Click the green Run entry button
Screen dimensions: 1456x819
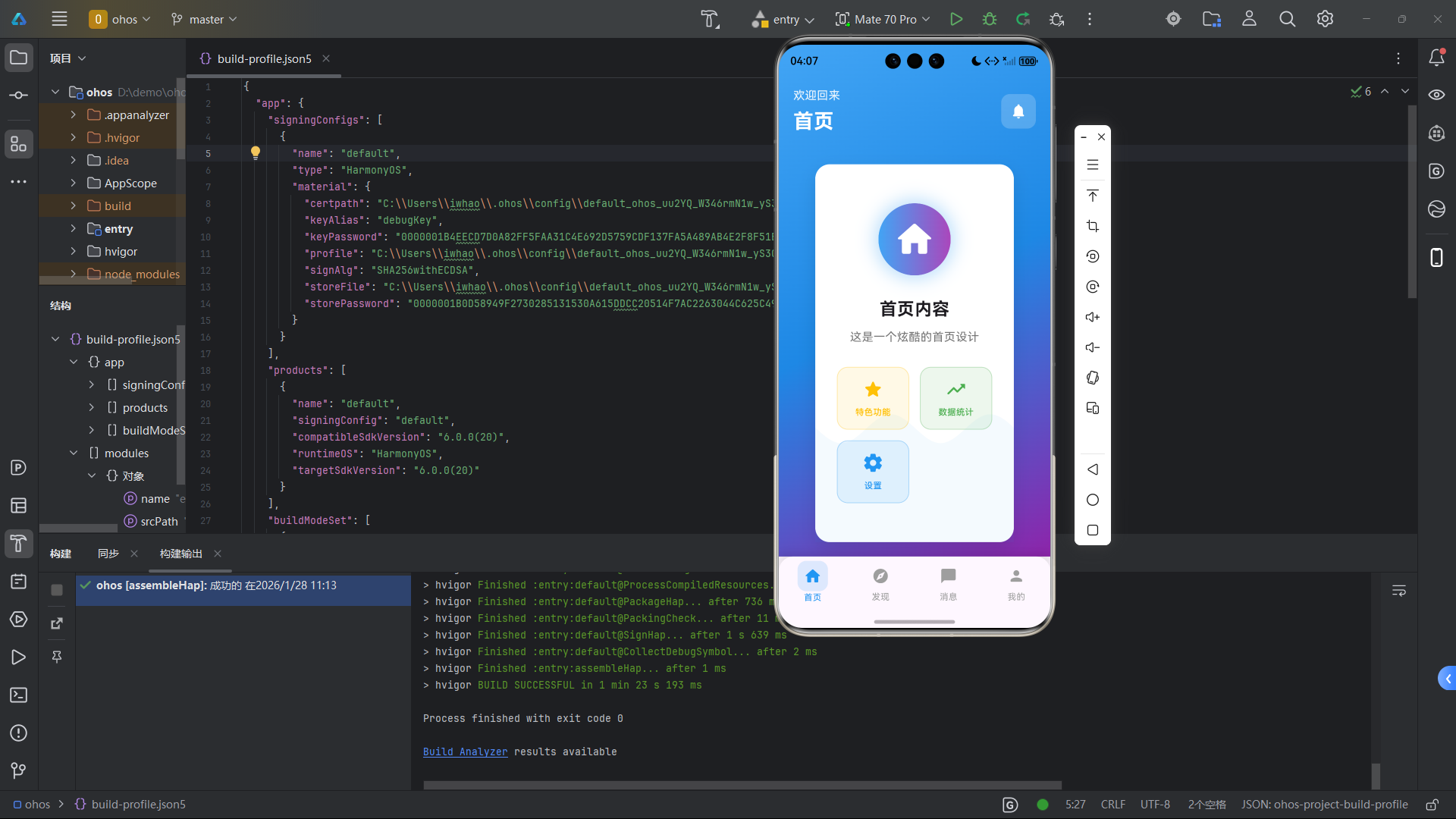(955, 19)
